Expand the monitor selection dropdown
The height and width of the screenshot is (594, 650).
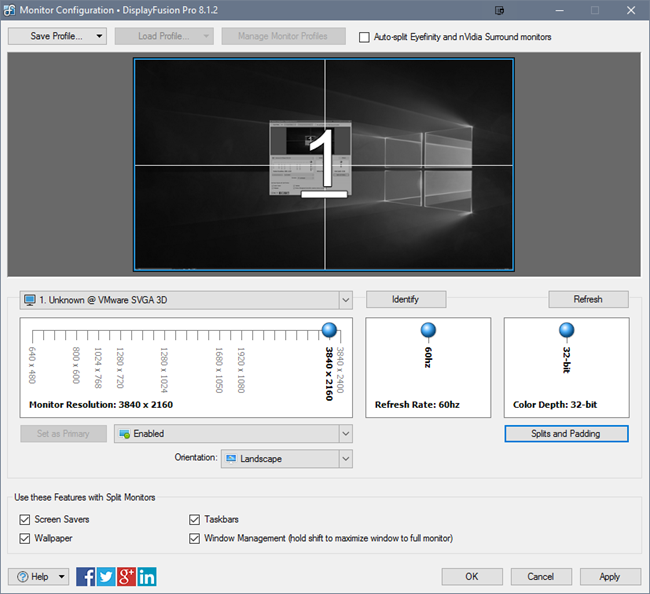tap(346, 300)
